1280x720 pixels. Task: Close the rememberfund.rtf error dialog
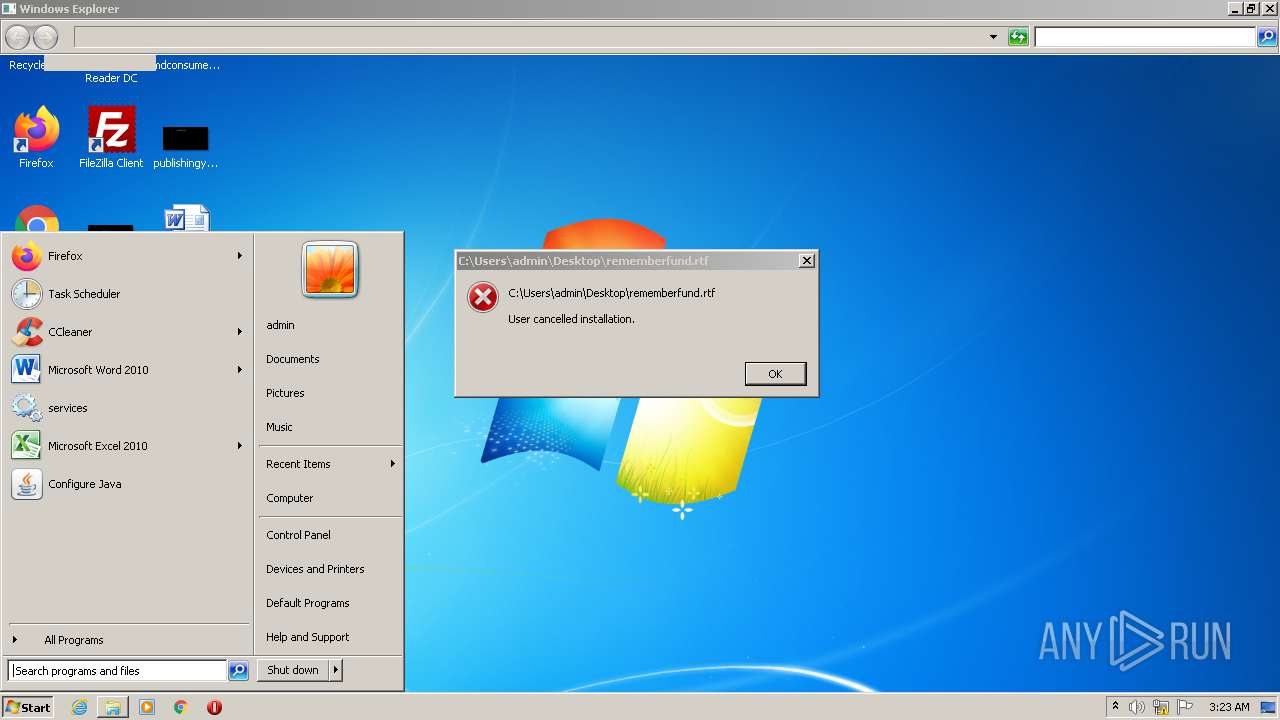(x=807, y=261)
